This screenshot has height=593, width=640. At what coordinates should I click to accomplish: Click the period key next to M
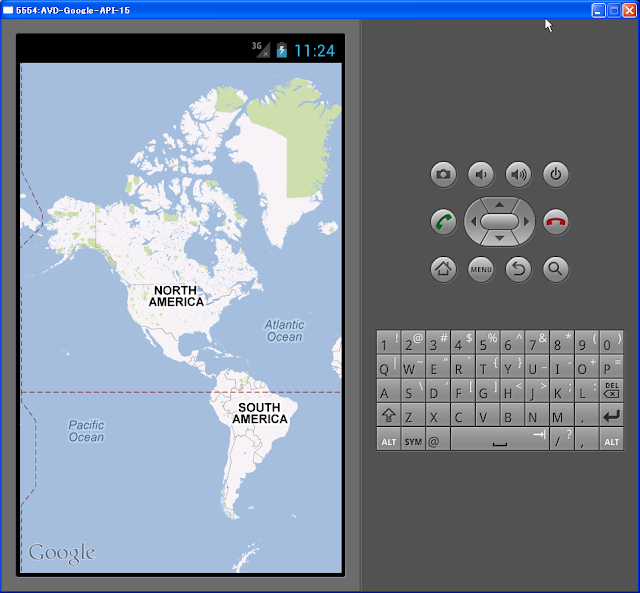(587, 415)
